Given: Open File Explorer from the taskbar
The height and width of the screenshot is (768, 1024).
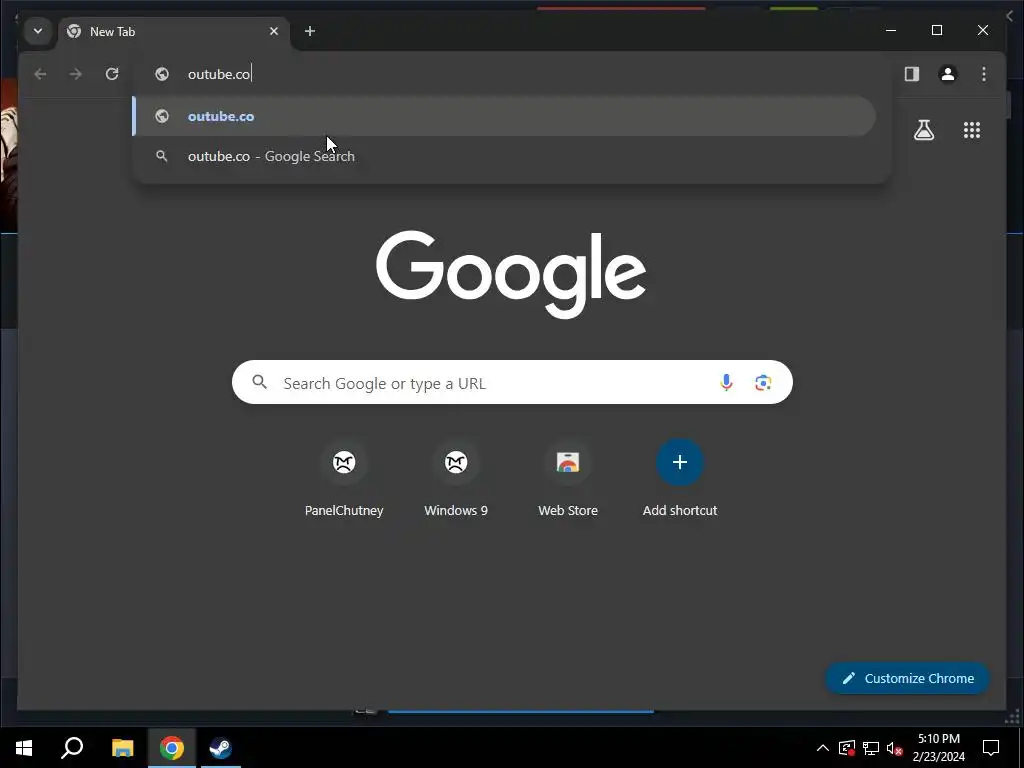Looking at the screenshot, I should 122,748.
